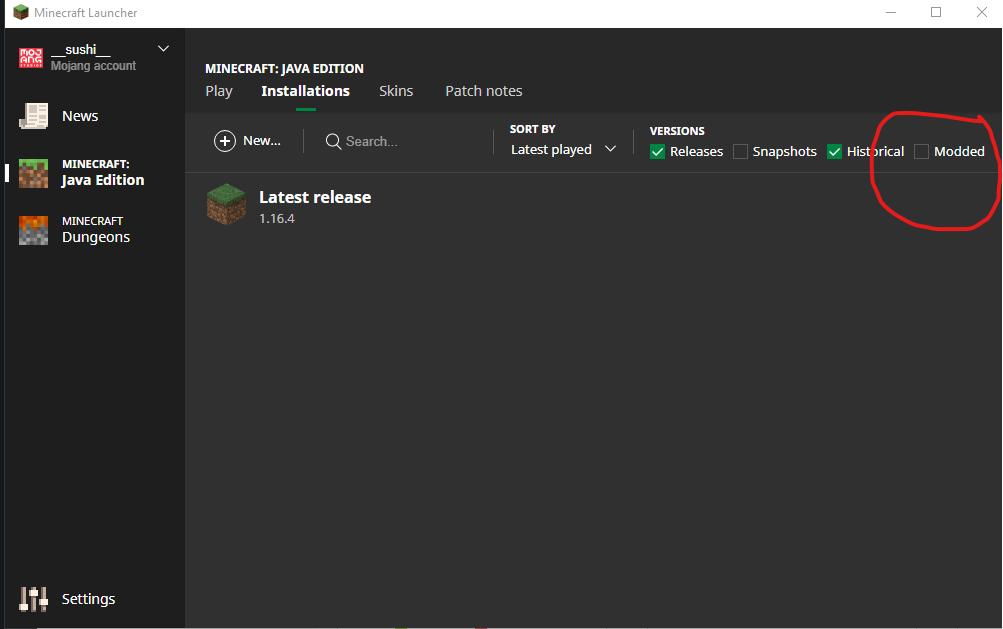This screenshot has height=629, width=1003.
Task: Expand the __sushi__ account dropdown chevron
Action: coord(164,49)
